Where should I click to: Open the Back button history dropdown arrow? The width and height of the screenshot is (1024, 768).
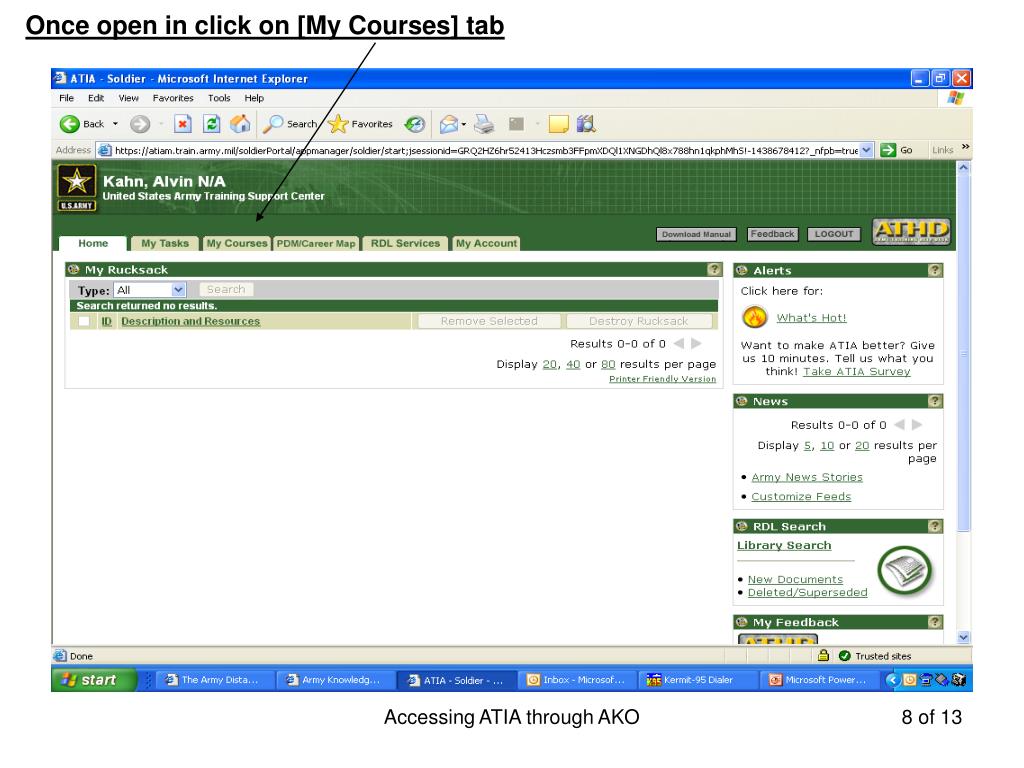tap(116, 124)
